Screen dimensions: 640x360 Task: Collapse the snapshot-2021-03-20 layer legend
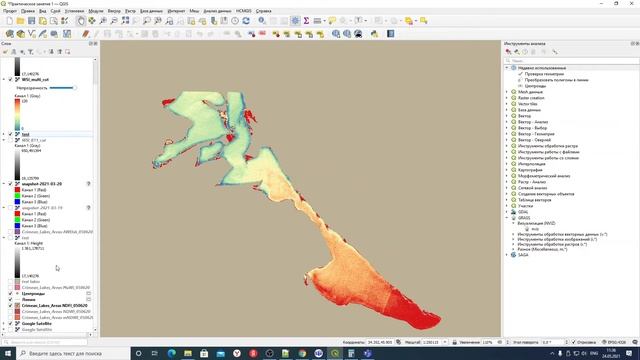click(x=4, y=184)
